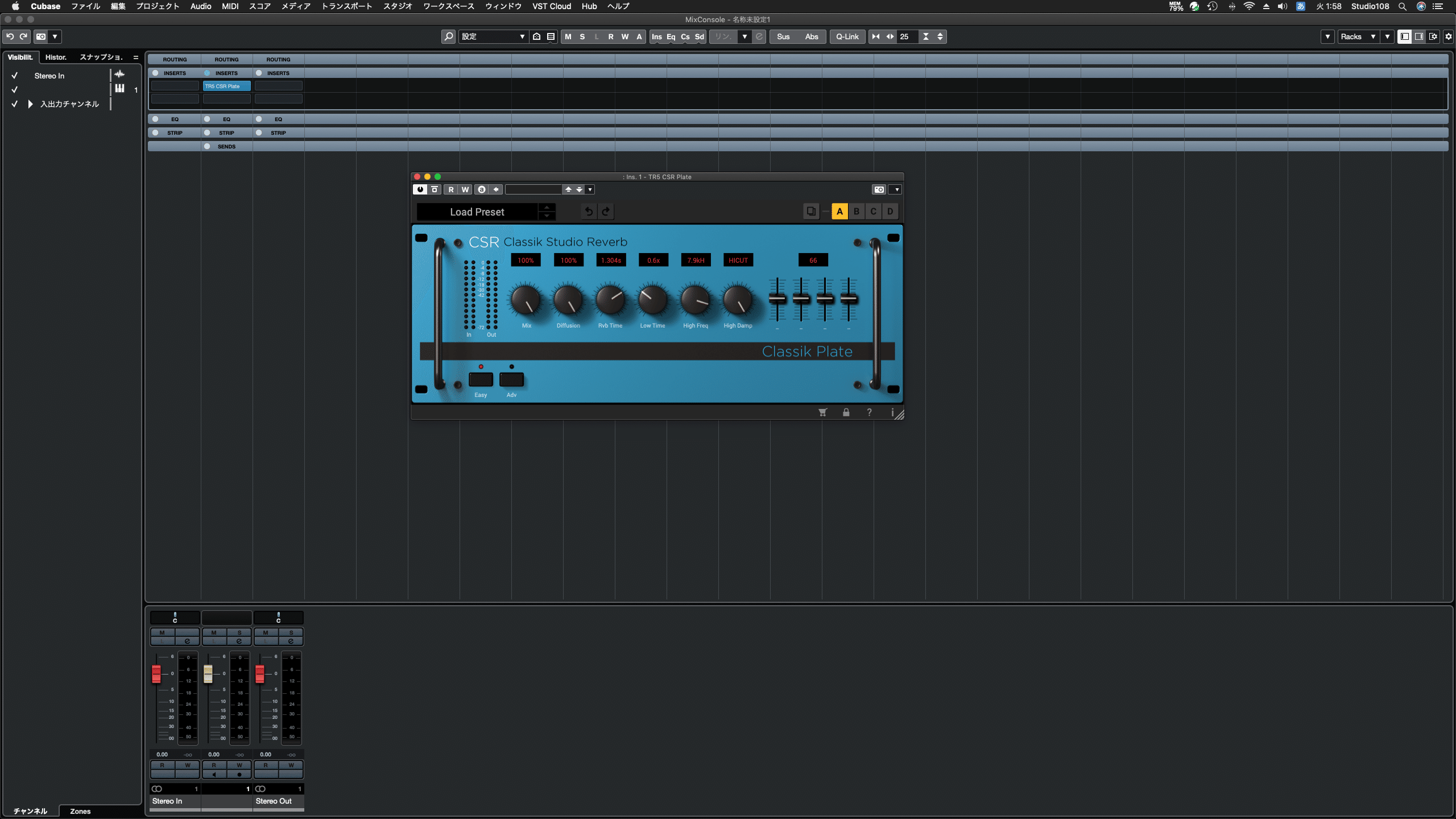Click the undo arrow in the plugin window

point(589,211)
